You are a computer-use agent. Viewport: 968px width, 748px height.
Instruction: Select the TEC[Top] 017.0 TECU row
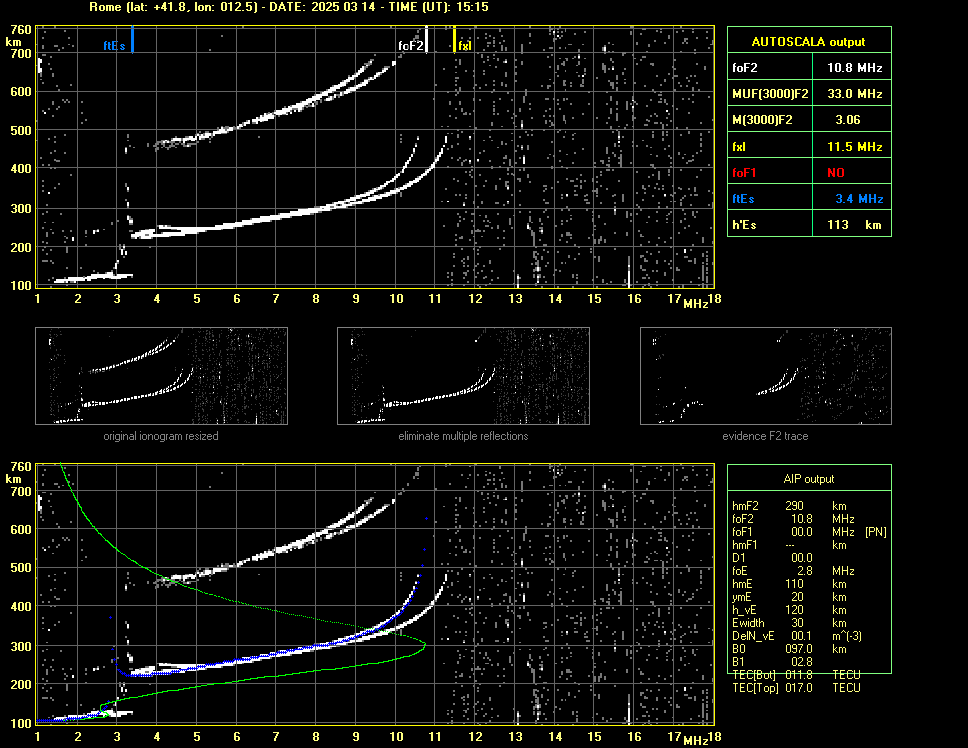[796, 688]
